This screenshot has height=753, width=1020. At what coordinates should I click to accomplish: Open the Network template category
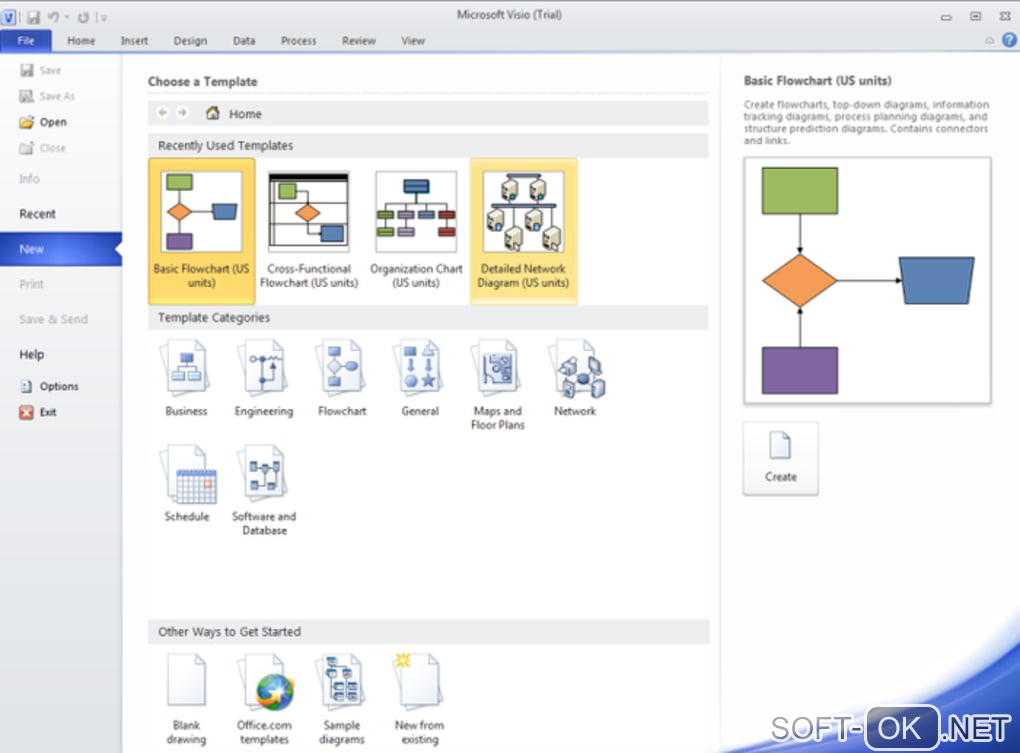pos(575,378)
